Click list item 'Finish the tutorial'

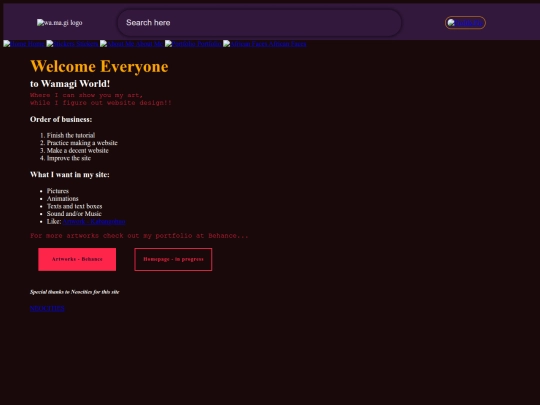(71, 135)
